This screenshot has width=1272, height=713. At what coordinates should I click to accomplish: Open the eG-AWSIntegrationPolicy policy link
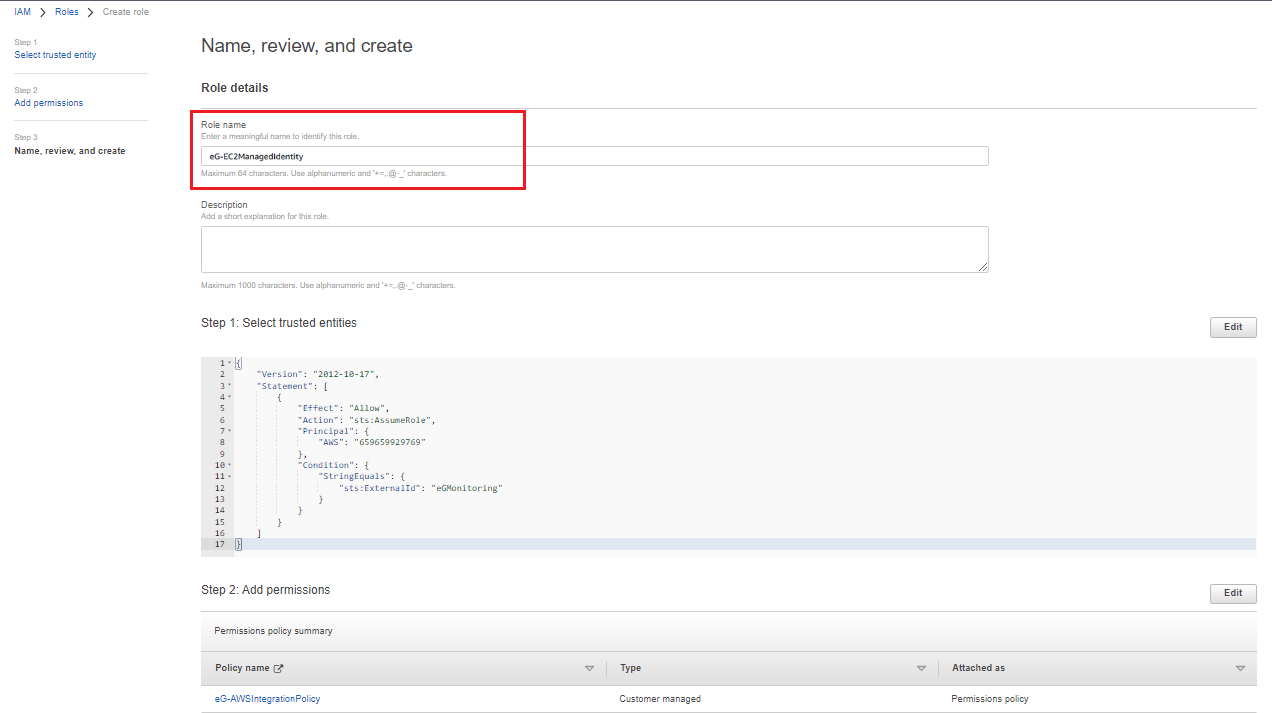click(267, 699)
